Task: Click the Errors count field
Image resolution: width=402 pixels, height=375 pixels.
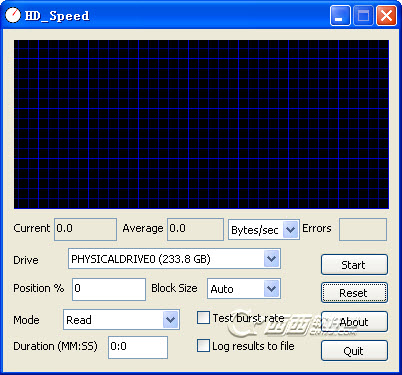Action: click(x=363, y=229)
